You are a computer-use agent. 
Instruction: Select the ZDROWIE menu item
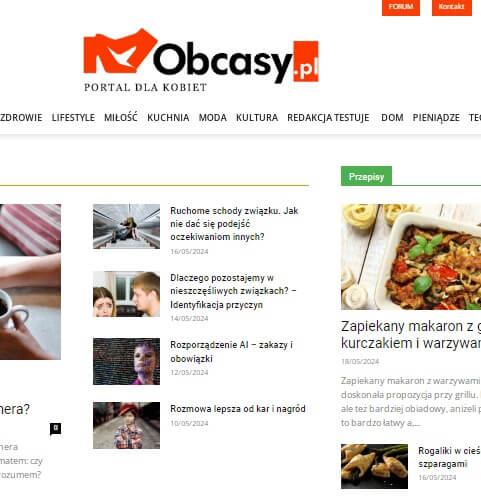tap(21, 118)
